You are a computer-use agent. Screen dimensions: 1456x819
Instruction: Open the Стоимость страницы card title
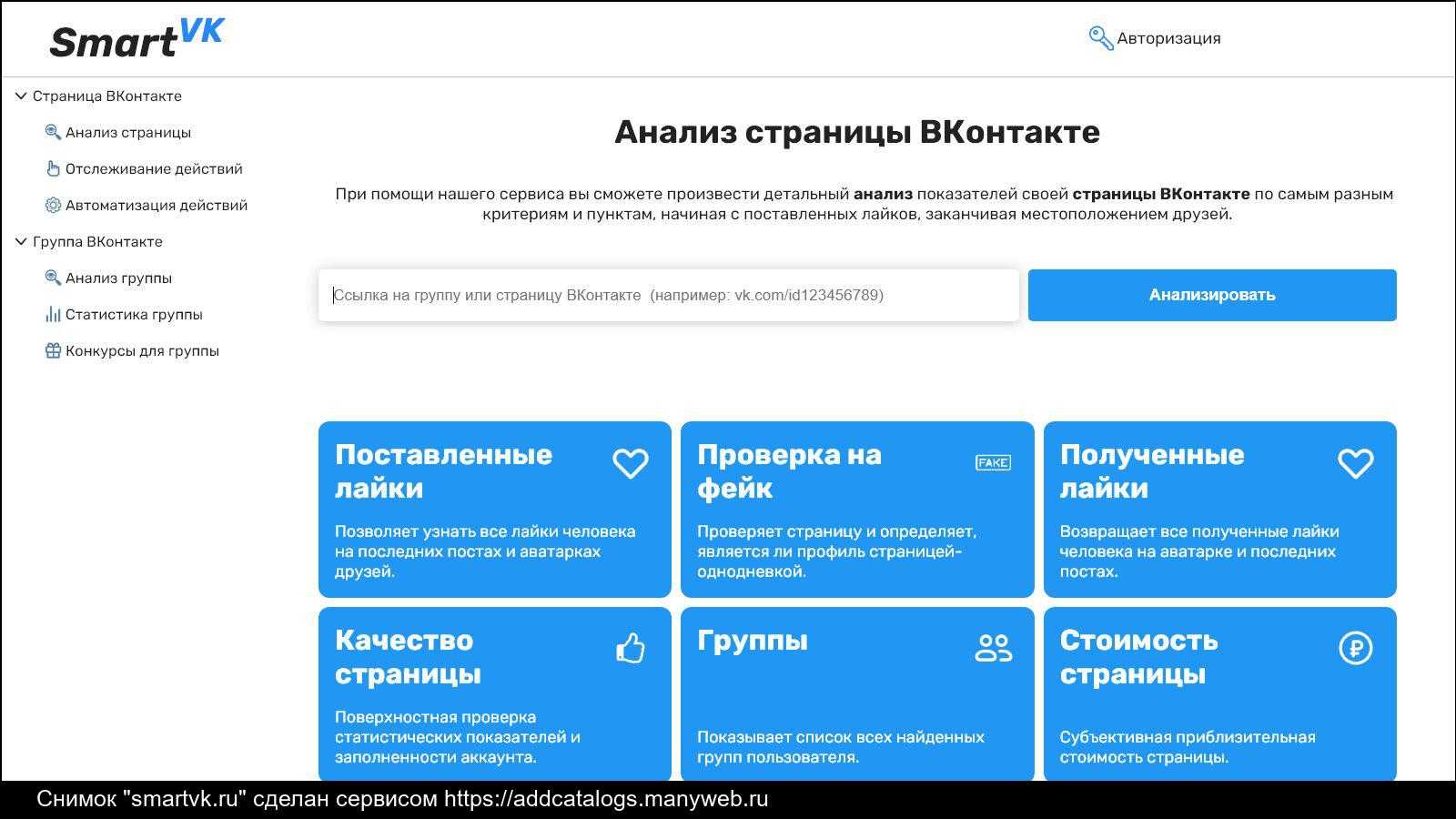pyautogui.click(x=1138, y=656)
